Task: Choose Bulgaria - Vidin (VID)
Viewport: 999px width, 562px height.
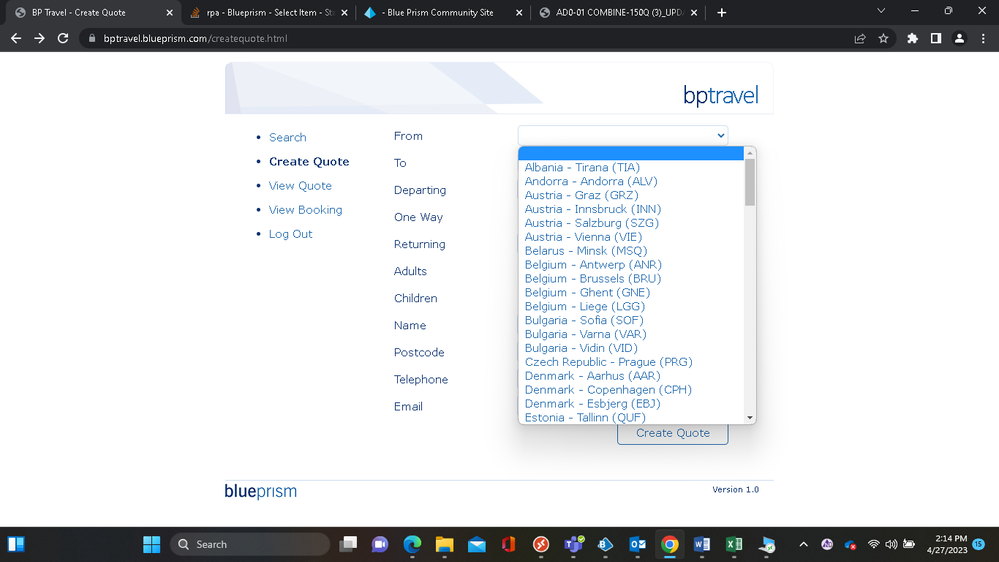Action: (x=631, y=348)
